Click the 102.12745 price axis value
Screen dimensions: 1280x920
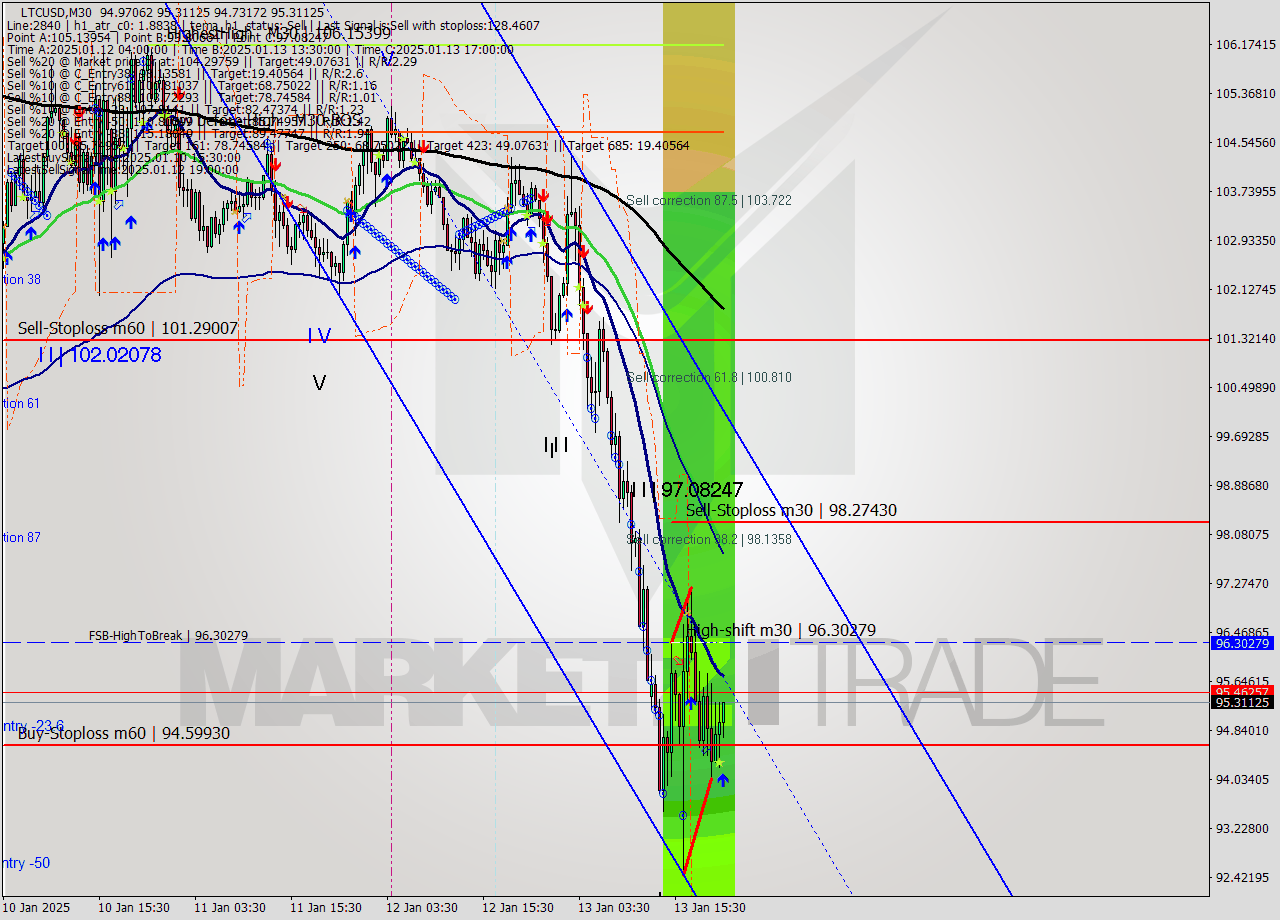pyautogui.click(x=1245, y=289)
